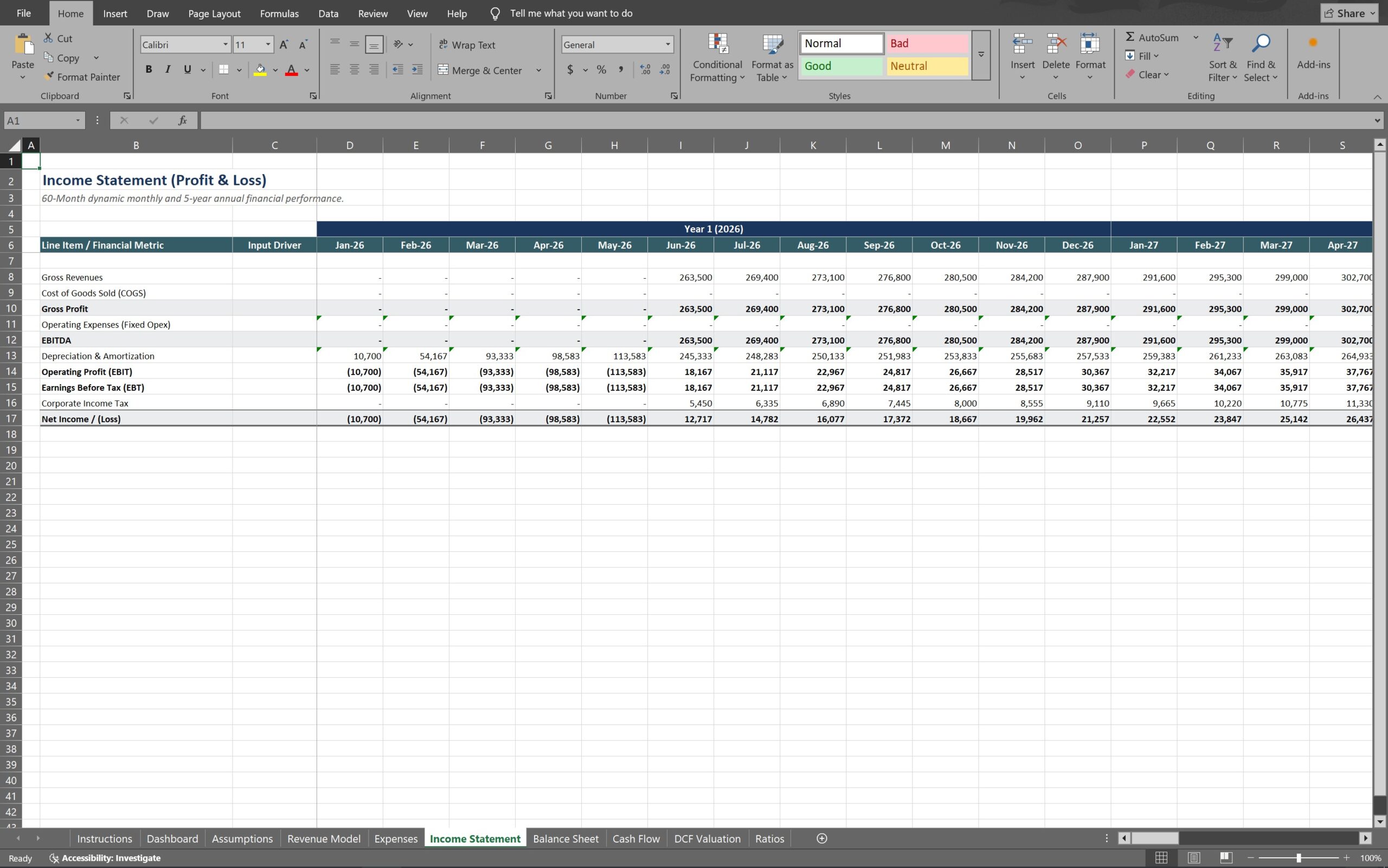
Task: Click AutoSum button
Action: 1152,37
